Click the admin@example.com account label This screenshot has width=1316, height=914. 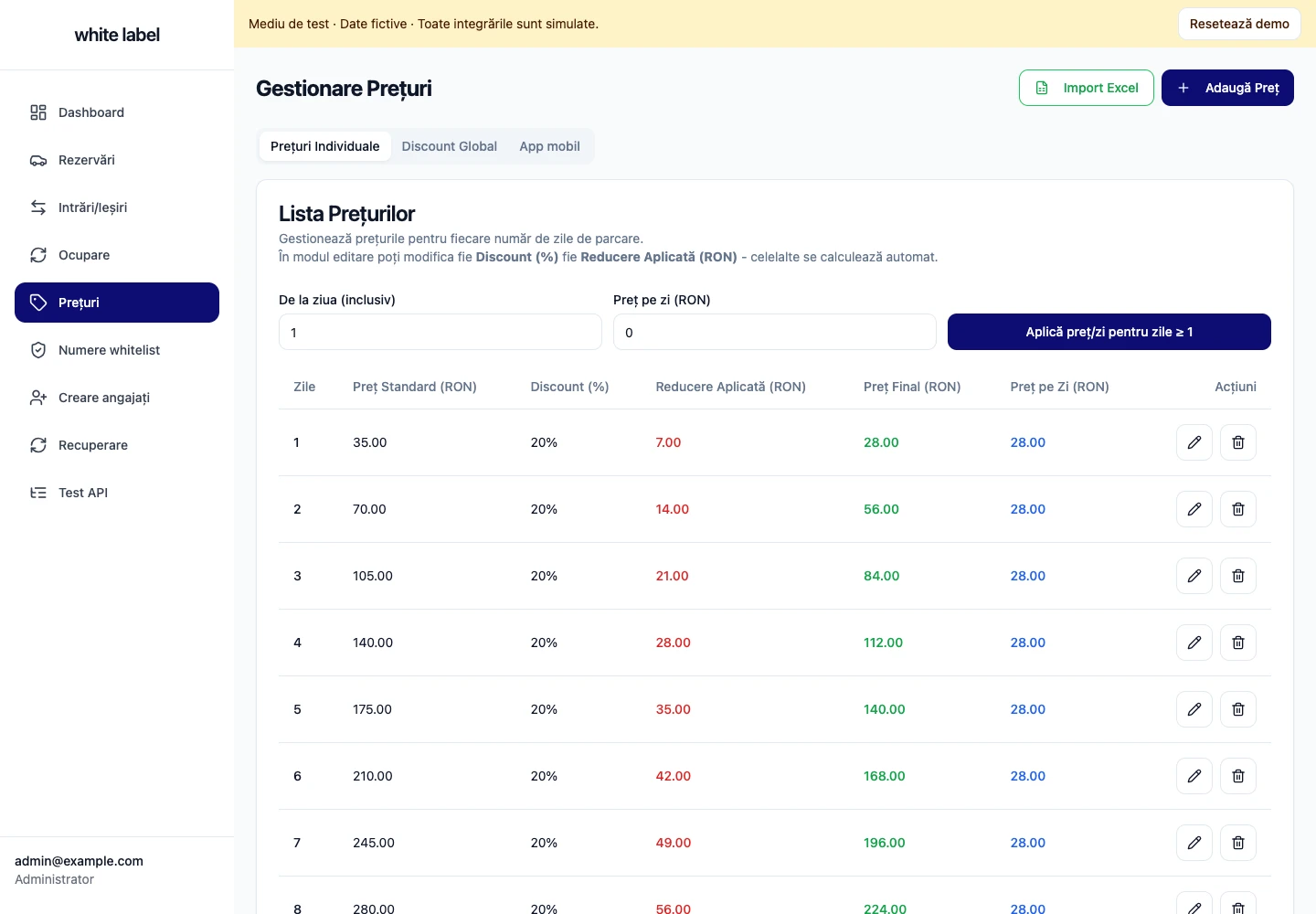79,861
